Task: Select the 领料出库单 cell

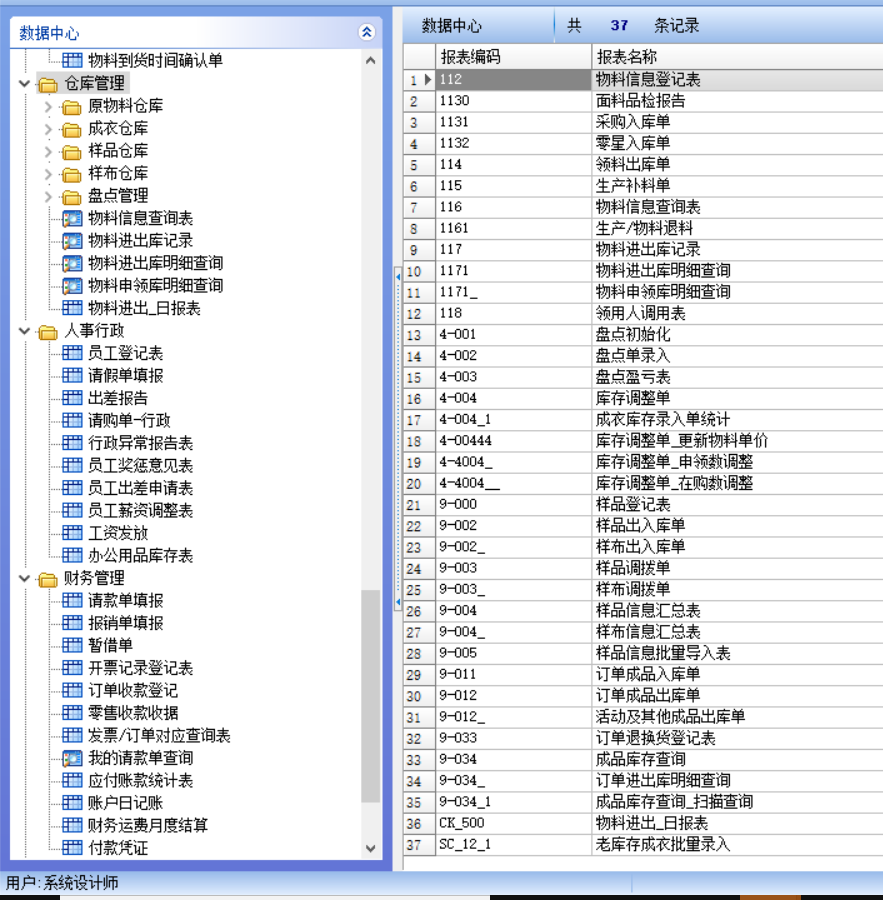Action: coord(737,165)
